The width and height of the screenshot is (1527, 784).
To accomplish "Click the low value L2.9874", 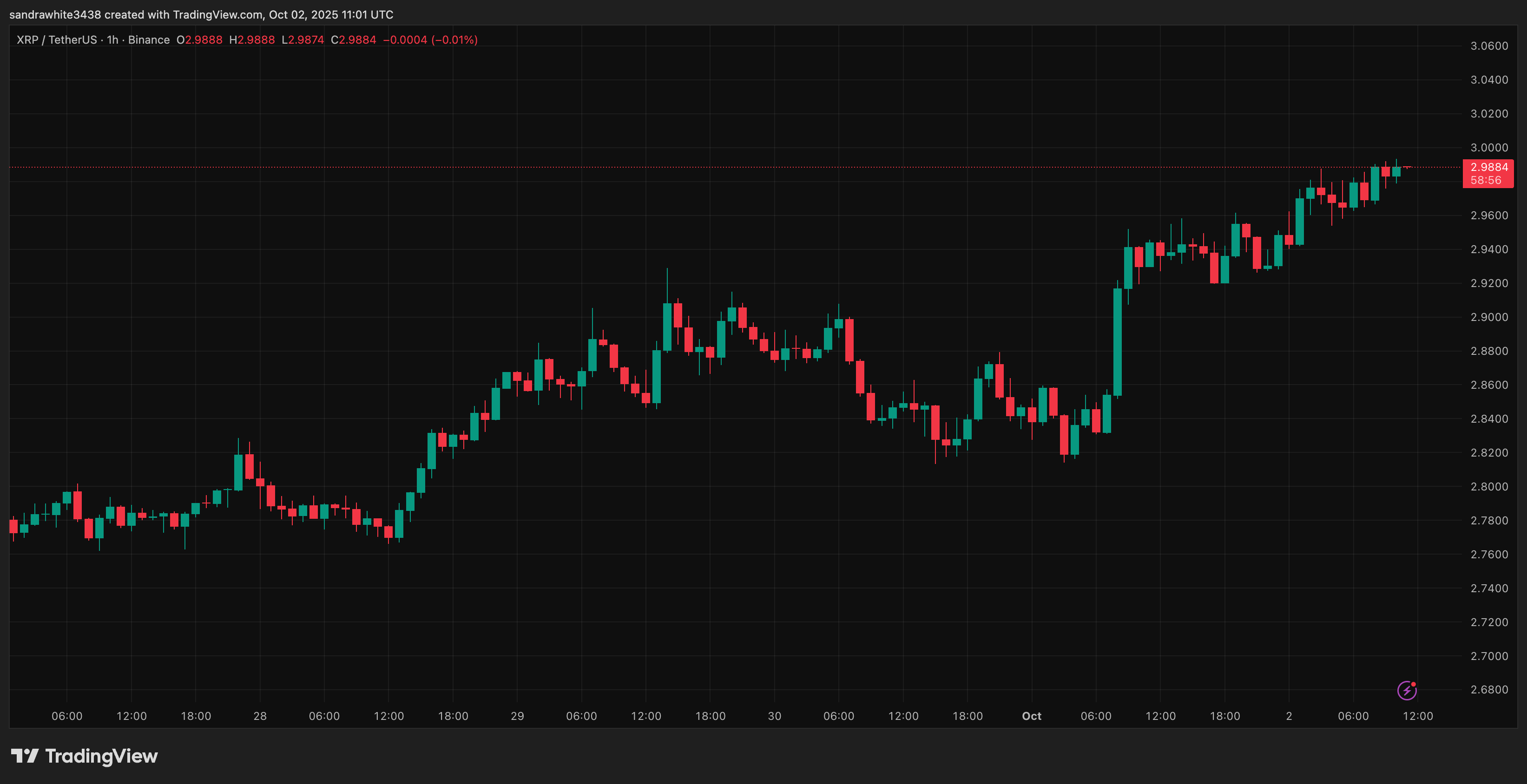I will [303, 39].
